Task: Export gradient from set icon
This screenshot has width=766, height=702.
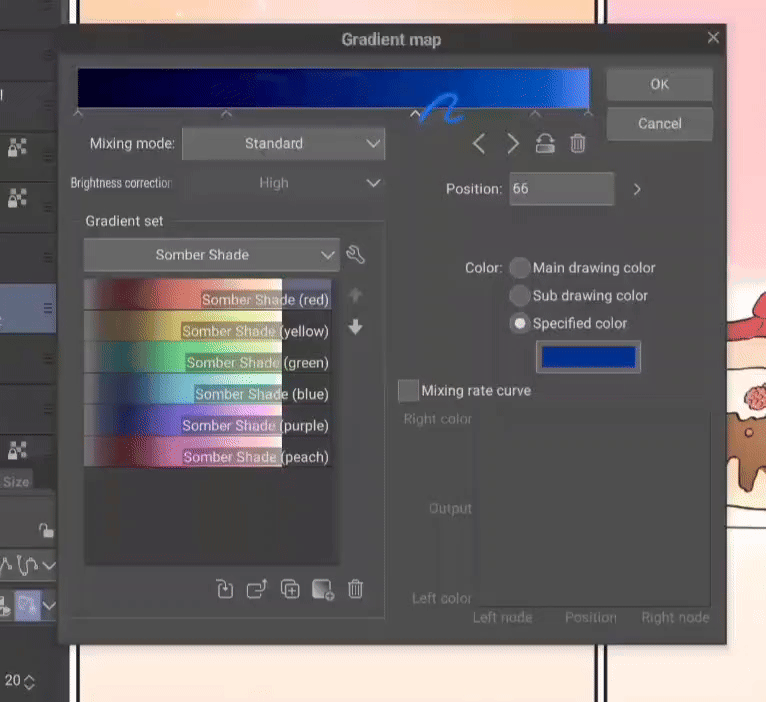Action: [x=257, y=589]
